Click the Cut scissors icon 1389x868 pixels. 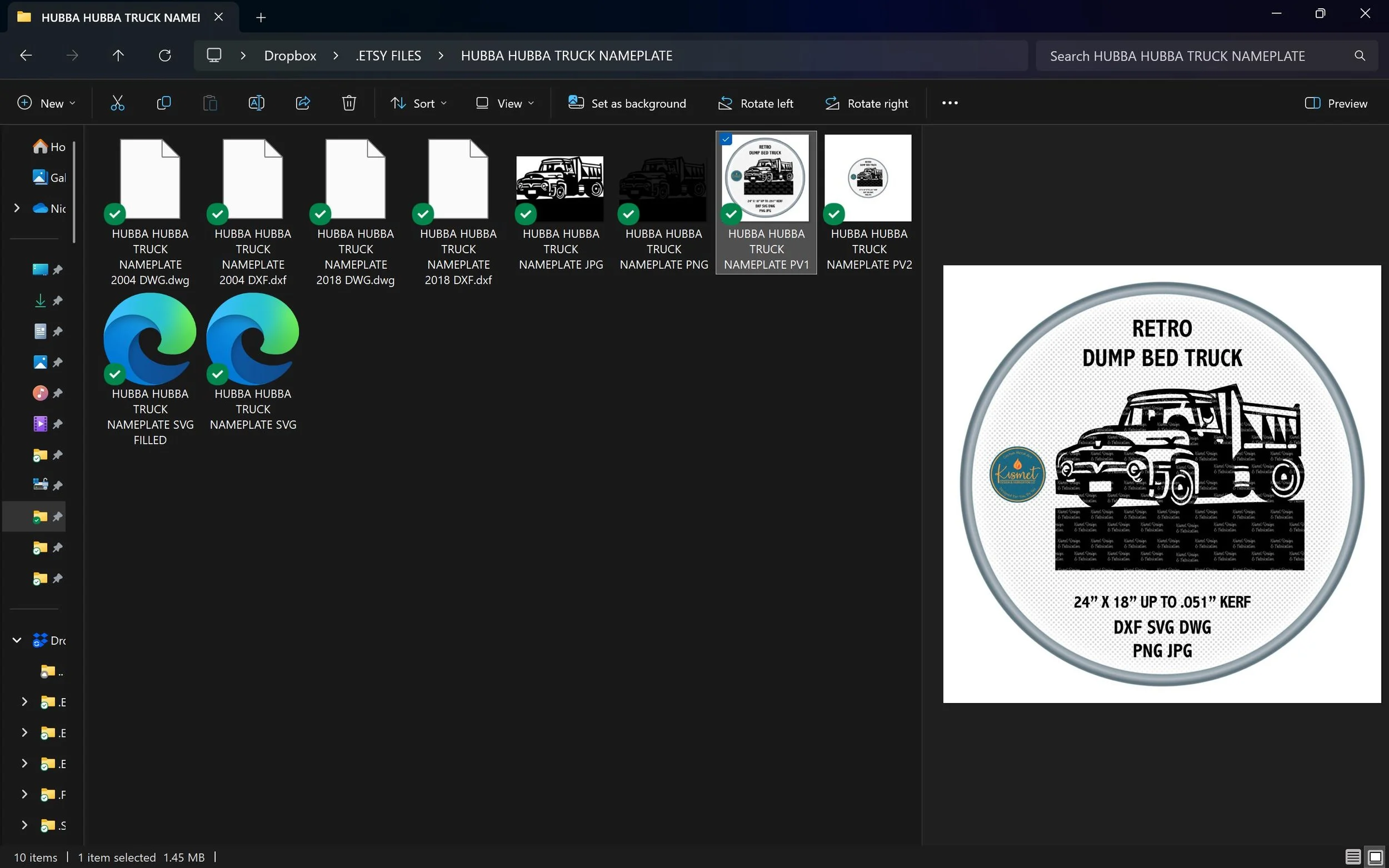(x=117, y=103)
